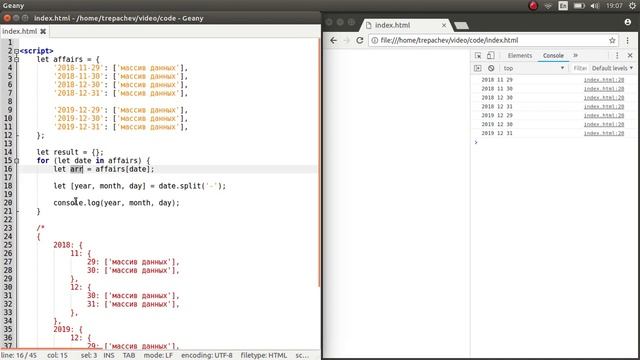
Task: Go forward using Chrome's forward arrow
Action: coord(347,40)
